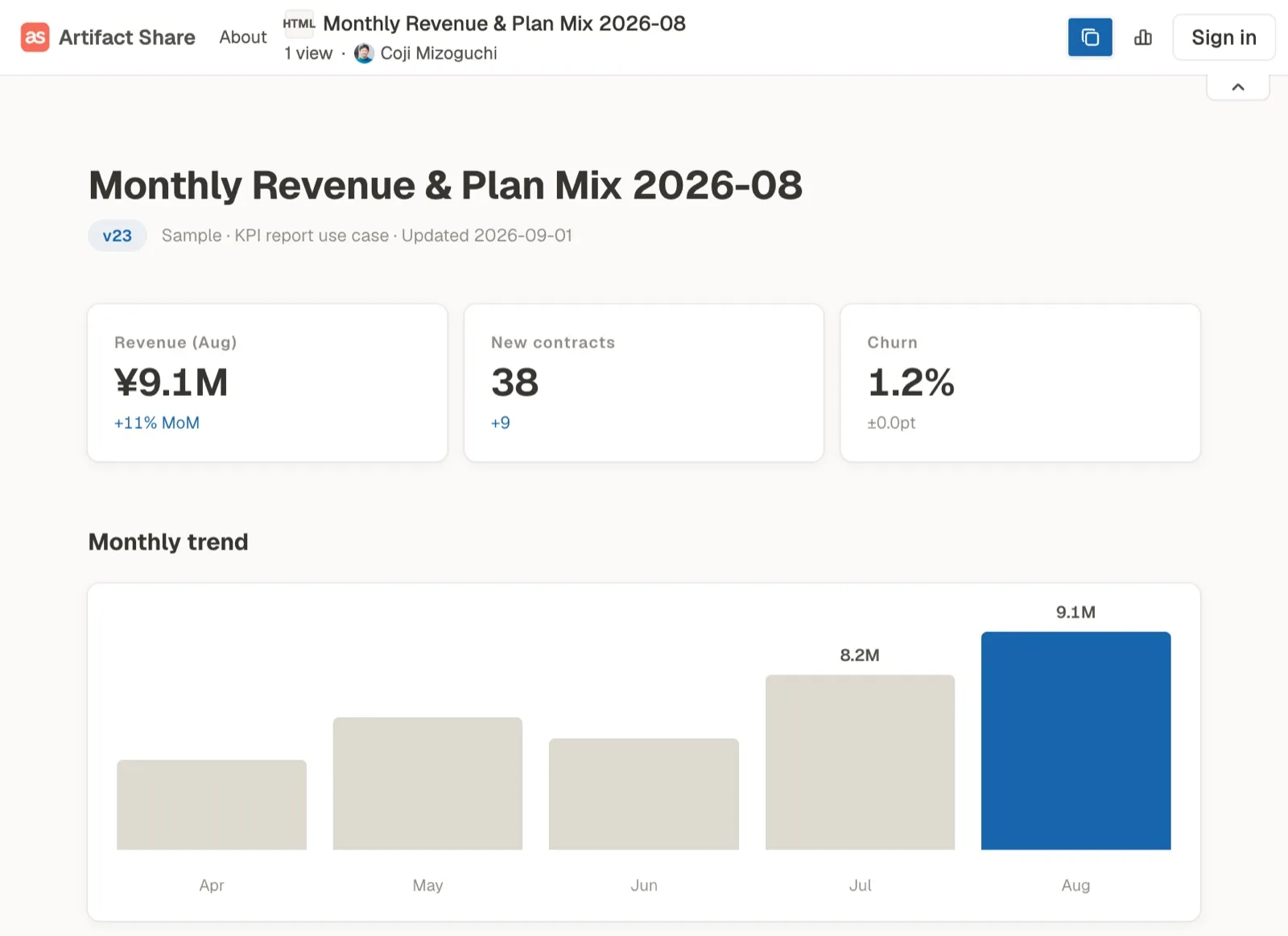Click the New contracts value 38
This screenshot has width=1288, height=936.
[515, 382]
